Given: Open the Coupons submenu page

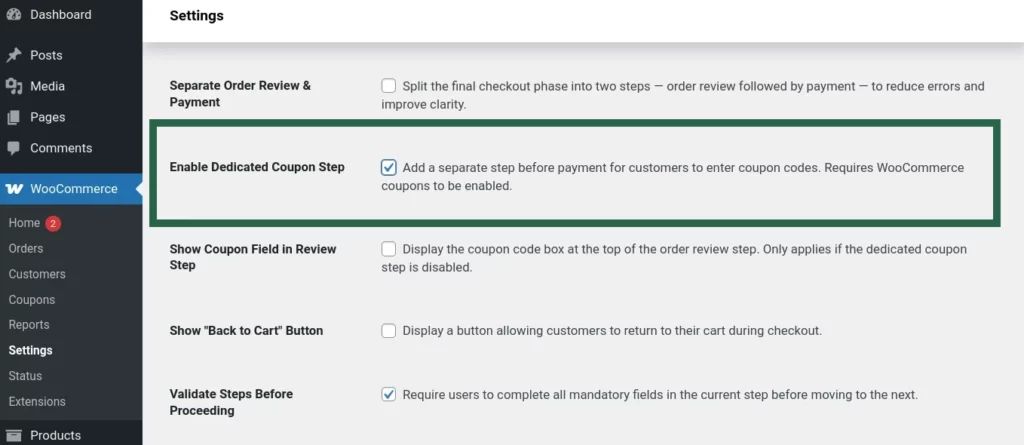Looking at the screenshot, I should (32, 300).
